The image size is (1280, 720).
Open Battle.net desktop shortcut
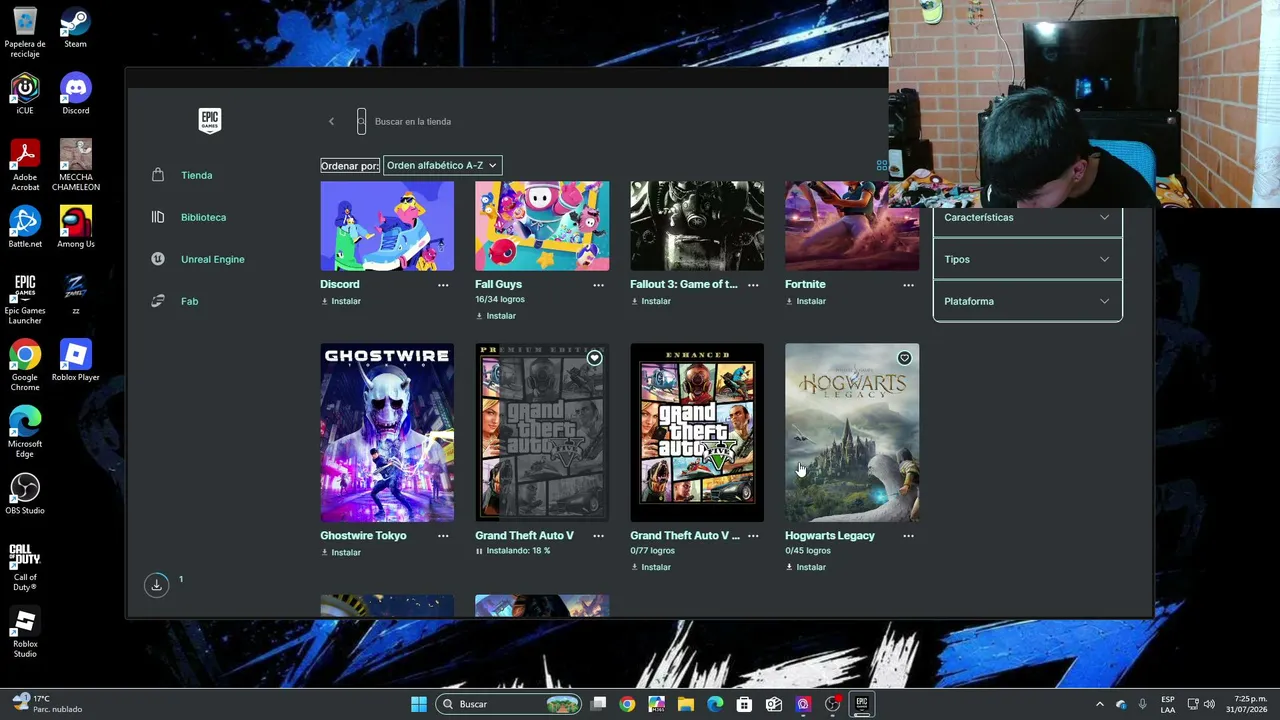click(25, 227)
